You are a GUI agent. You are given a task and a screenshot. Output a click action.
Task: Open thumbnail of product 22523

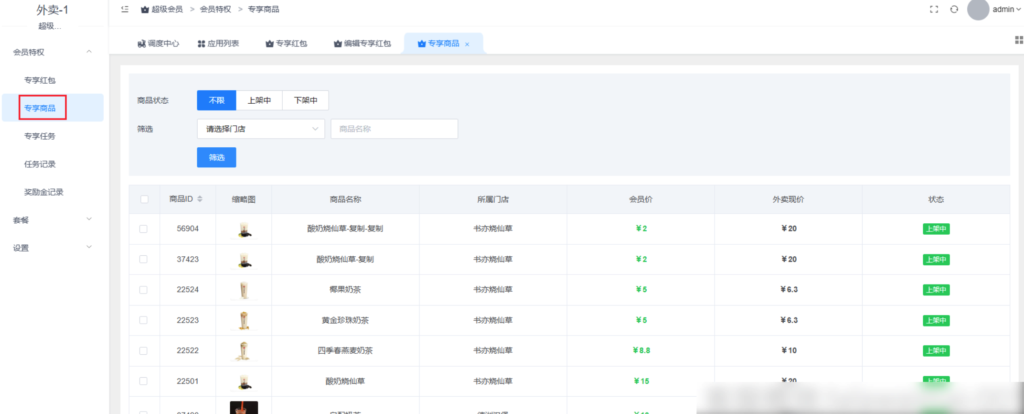tap(244, 320)
